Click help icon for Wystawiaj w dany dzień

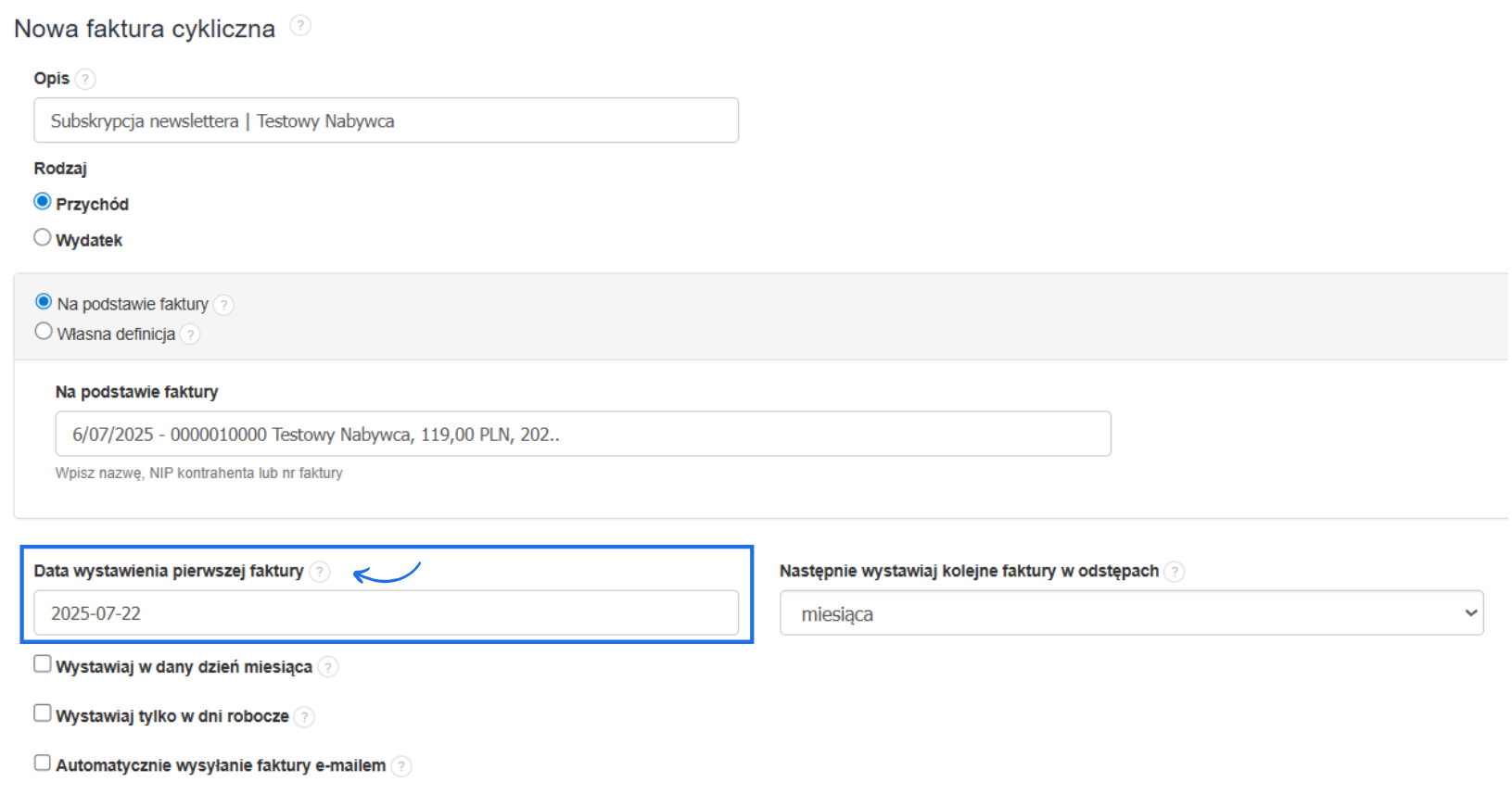[328, 667]
